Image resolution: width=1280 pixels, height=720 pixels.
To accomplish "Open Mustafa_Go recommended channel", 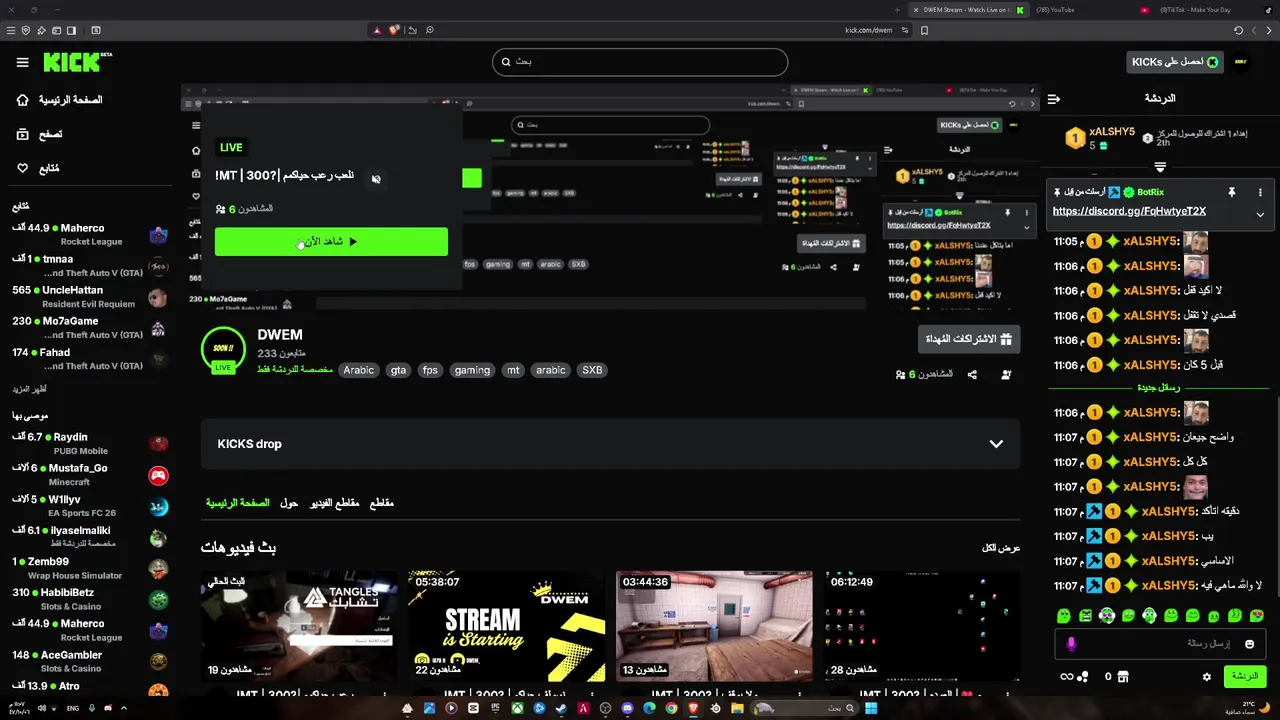I will (x=90, y=474).
